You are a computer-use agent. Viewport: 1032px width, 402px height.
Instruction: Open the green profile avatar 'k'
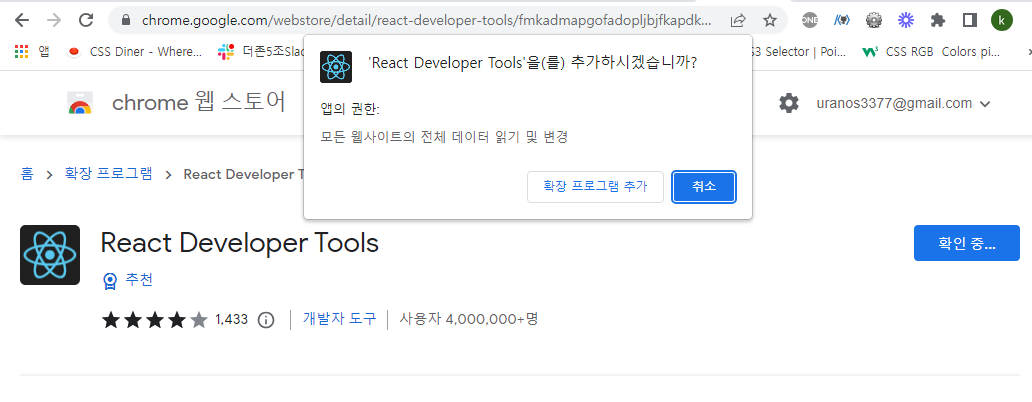click(1002, 20)
